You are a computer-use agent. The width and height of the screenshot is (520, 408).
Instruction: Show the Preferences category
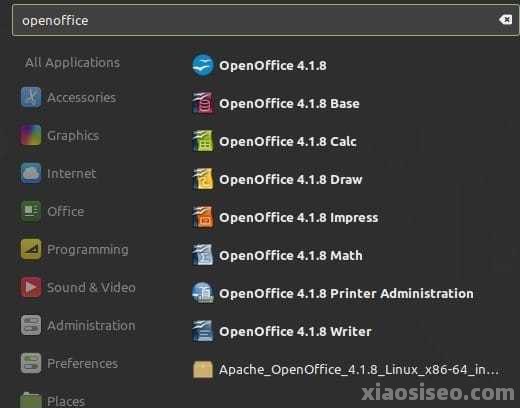pos(69,363)
